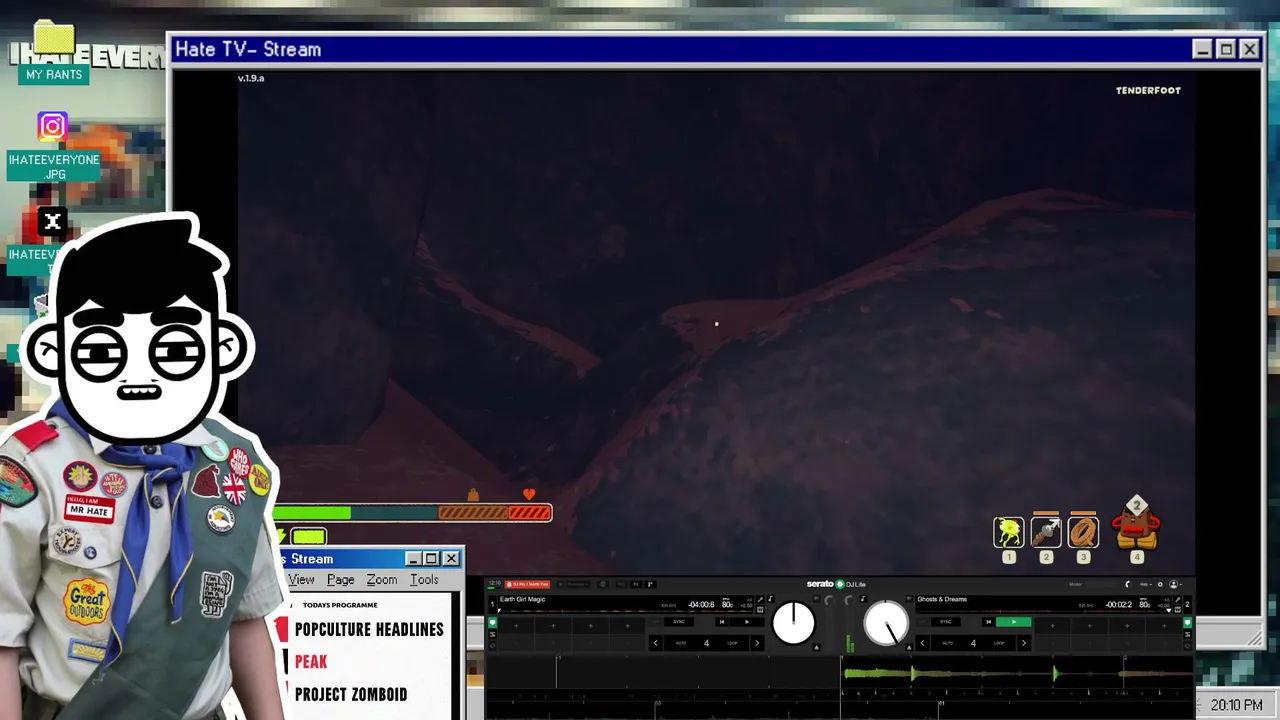Minimize the Hate TV- Stream window

(x=1202, y=49)
